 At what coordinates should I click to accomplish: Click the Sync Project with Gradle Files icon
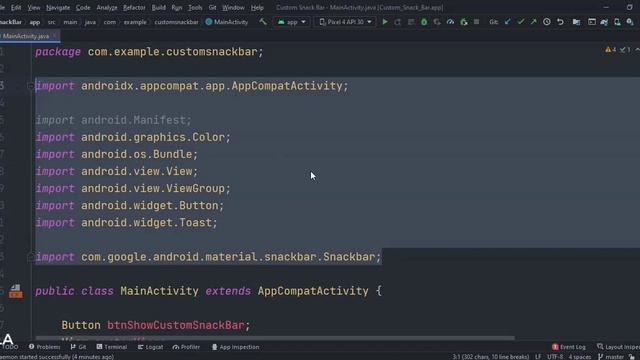[x=604, y=22]
